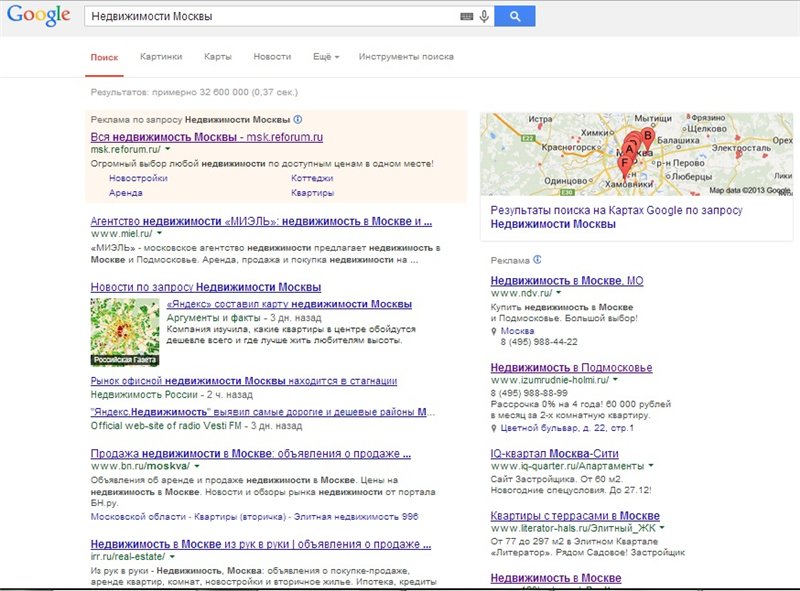Select the 'Поиск' tab
The height and width of the screenshot is (591, 800).
105,57
